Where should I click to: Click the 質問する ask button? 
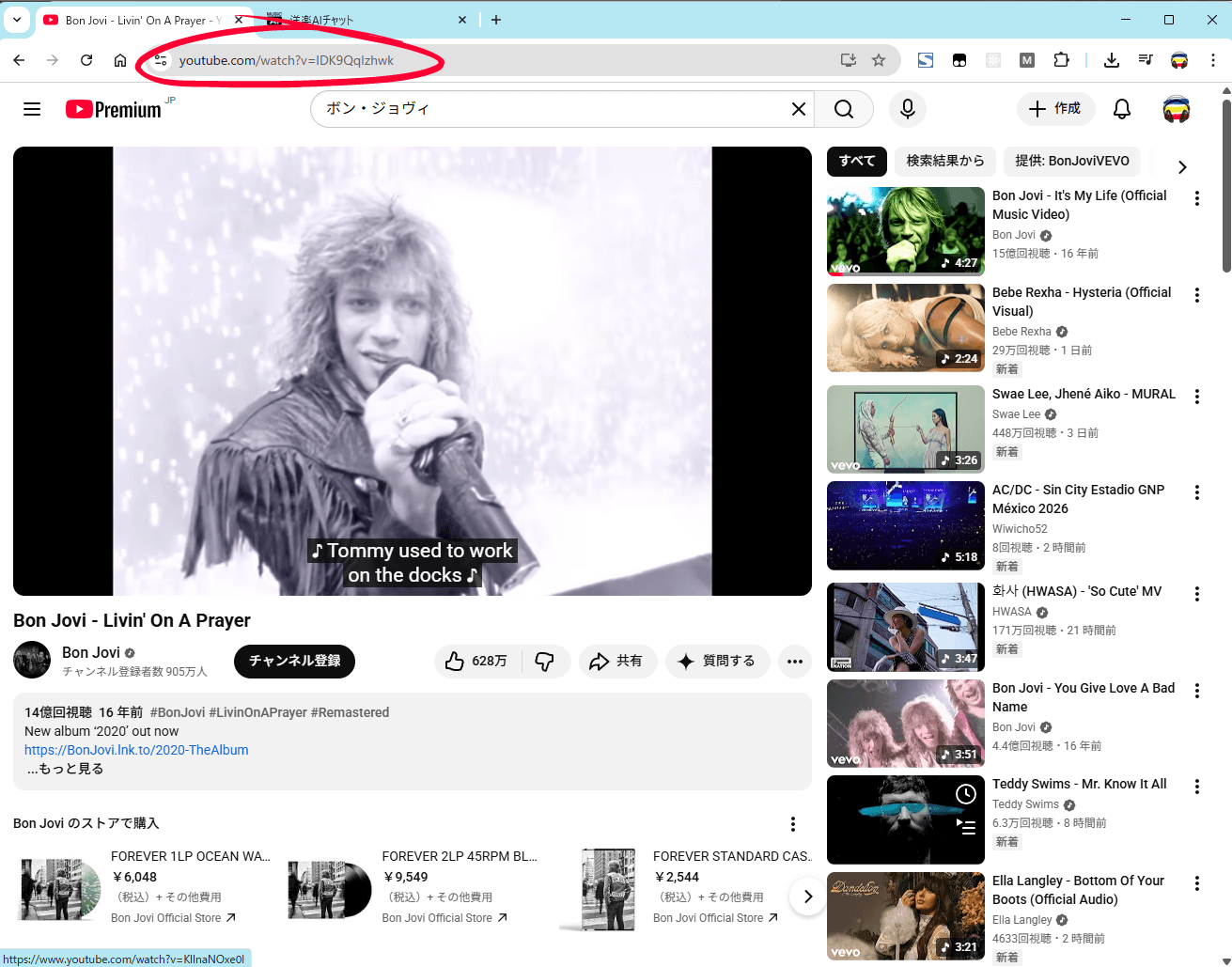point(717,662)
